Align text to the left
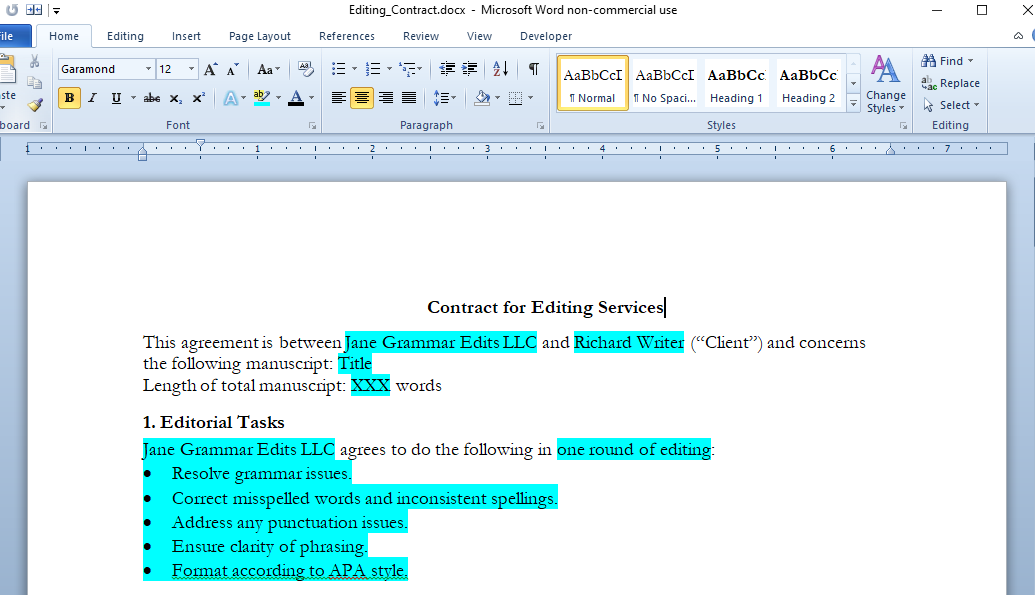 coord(339,98)
